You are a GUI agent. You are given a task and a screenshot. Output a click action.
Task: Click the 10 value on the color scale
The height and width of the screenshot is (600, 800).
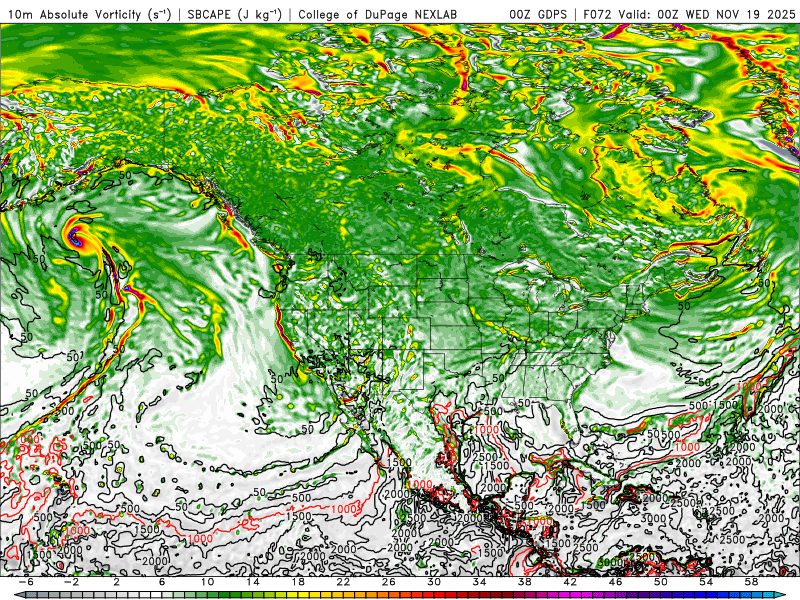207,582
